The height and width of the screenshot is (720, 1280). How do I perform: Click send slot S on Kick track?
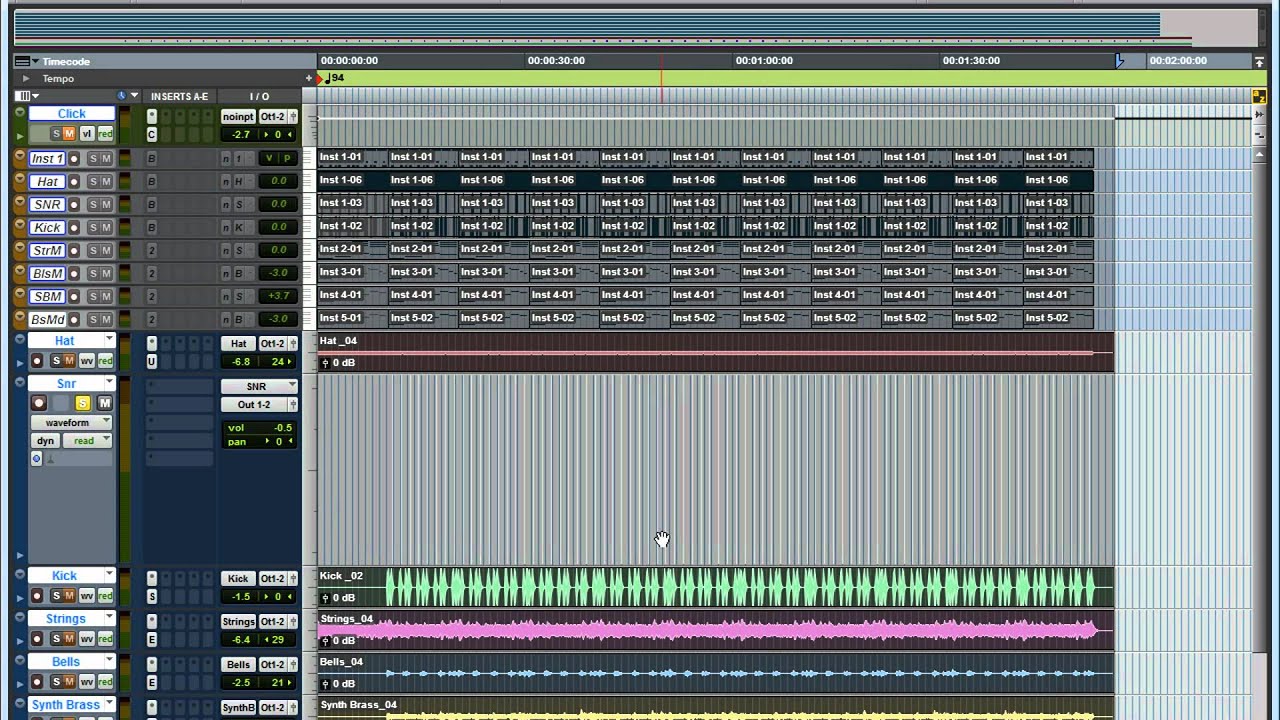(x=152, y=596)
